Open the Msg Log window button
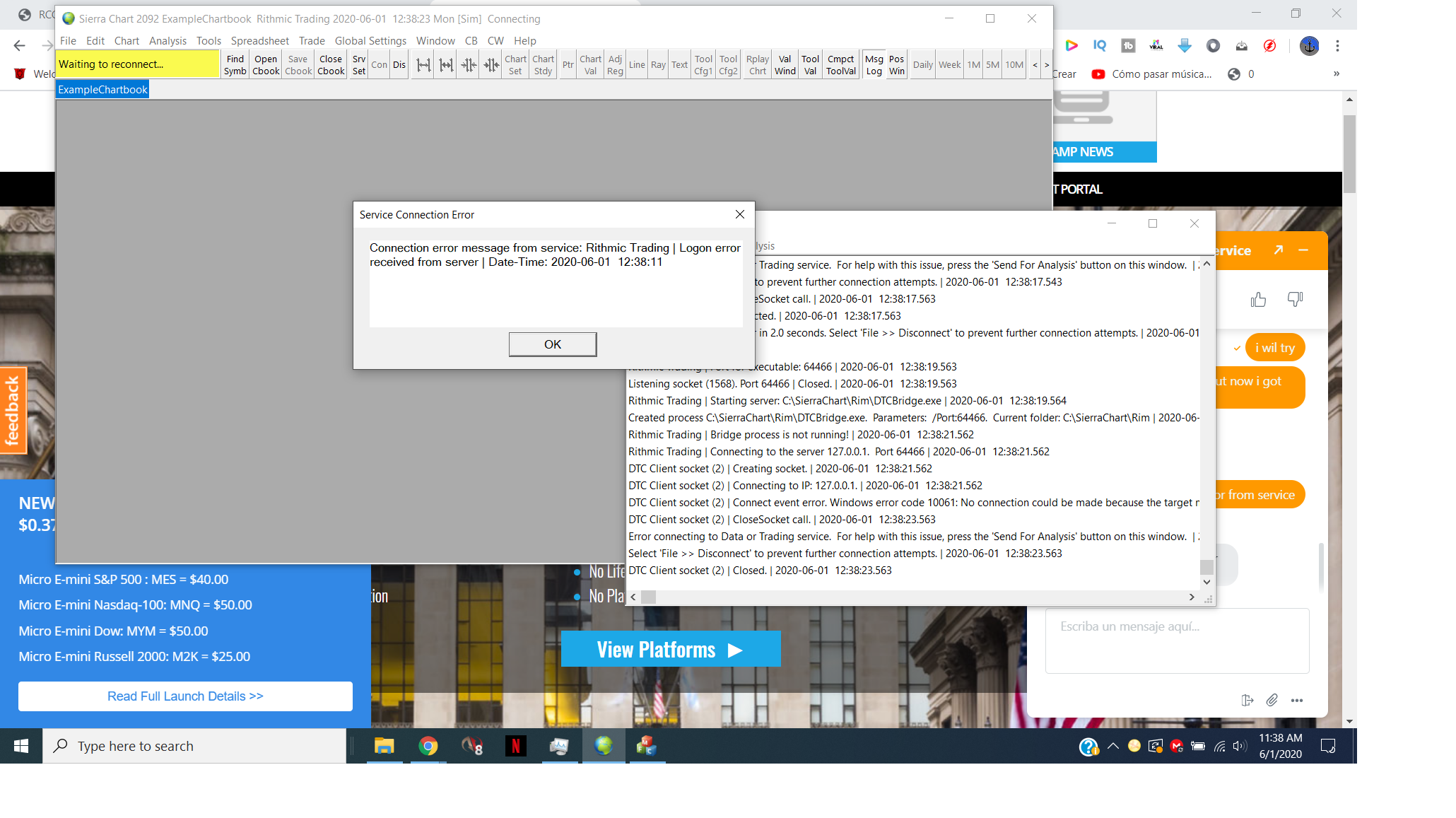 pyautogui.click(x=874, y=64)
